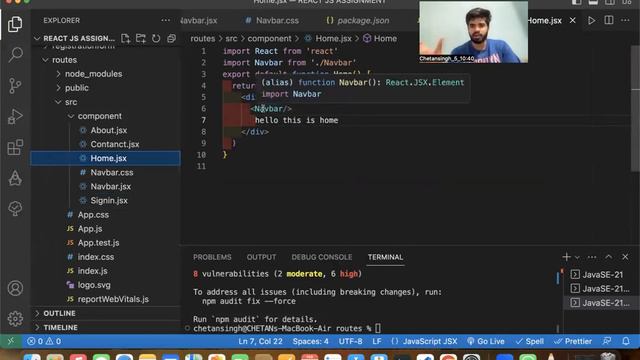Image resolution: width=640 pixels, height=360 pixels.
Task: Open notifications bell in status bar
Action: [x=626, y=341]
